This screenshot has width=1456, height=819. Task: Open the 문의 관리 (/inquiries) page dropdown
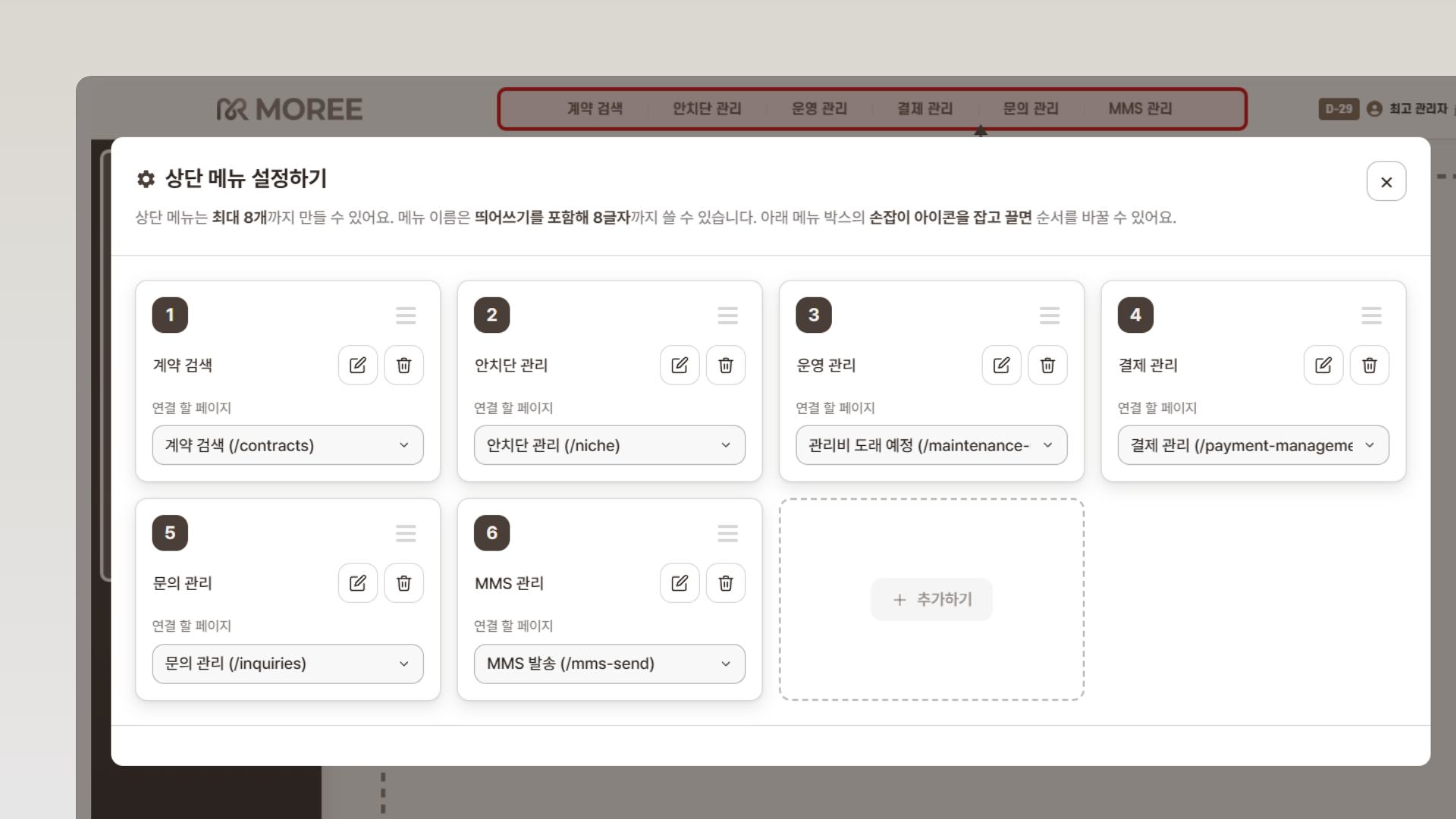click(288, 664)
